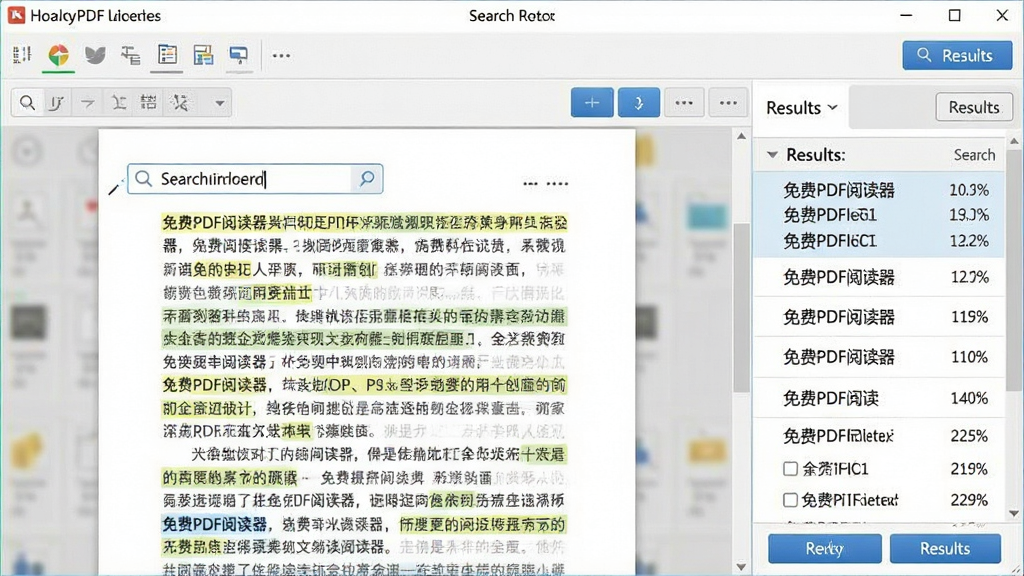Screen dimensions: 1024x576
Task: Click the blue Results search button at top right
Action: (x=957, y=56)
